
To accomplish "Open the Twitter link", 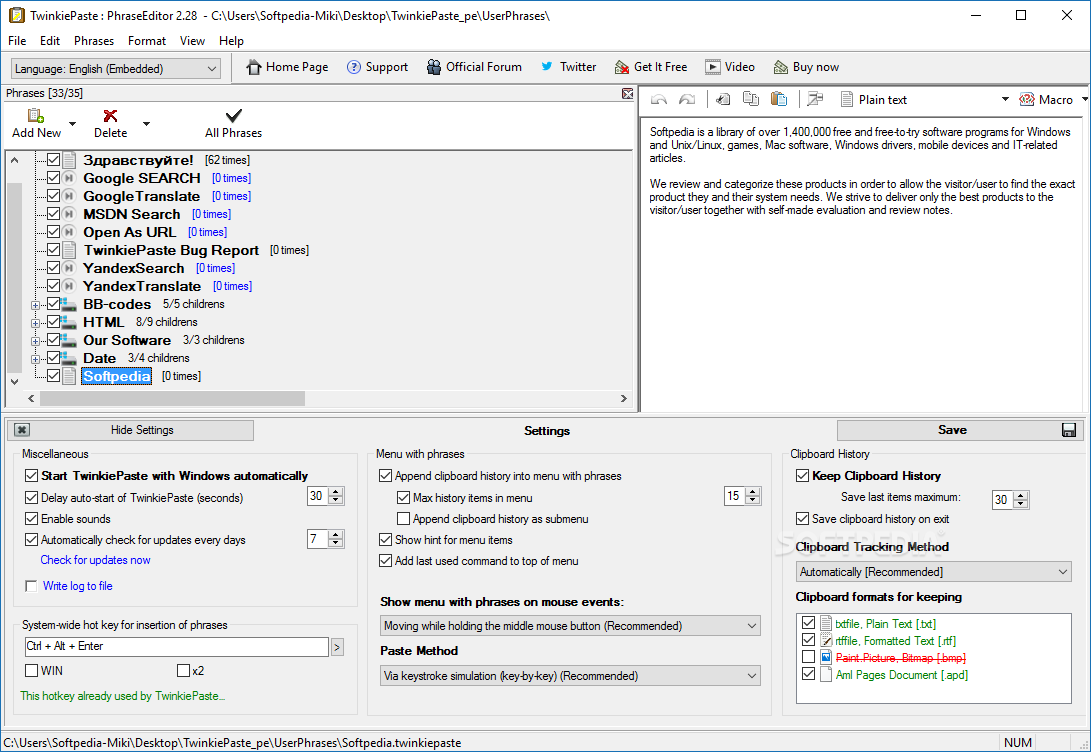I will (x=568, y=67).
